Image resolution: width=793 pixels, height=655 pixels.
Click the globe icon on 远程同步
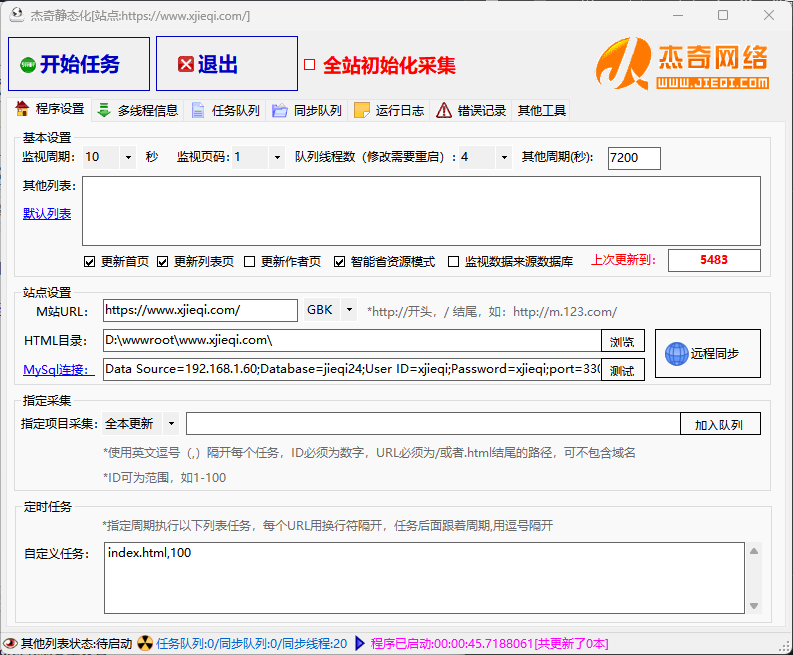coord(676,354)
